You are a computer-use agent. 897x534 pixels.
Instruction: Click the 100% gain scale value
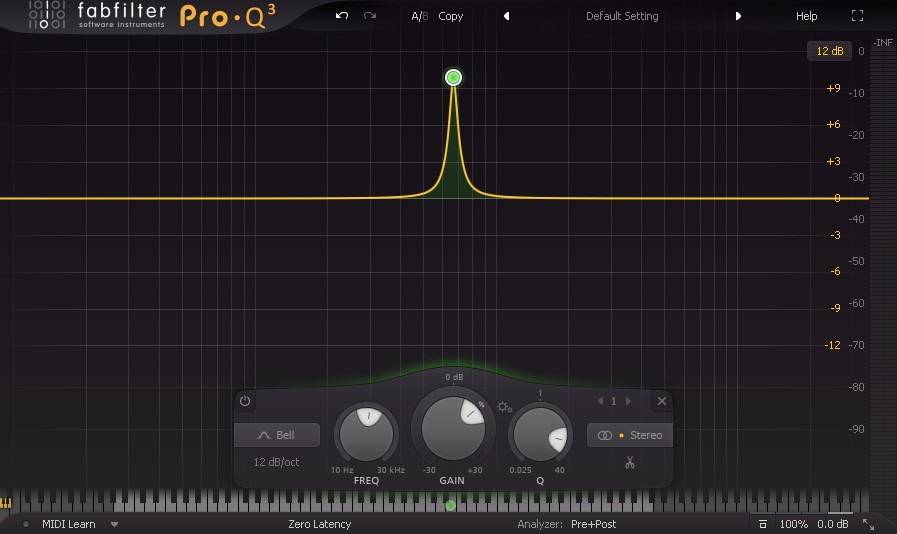[x=793, y=524]
